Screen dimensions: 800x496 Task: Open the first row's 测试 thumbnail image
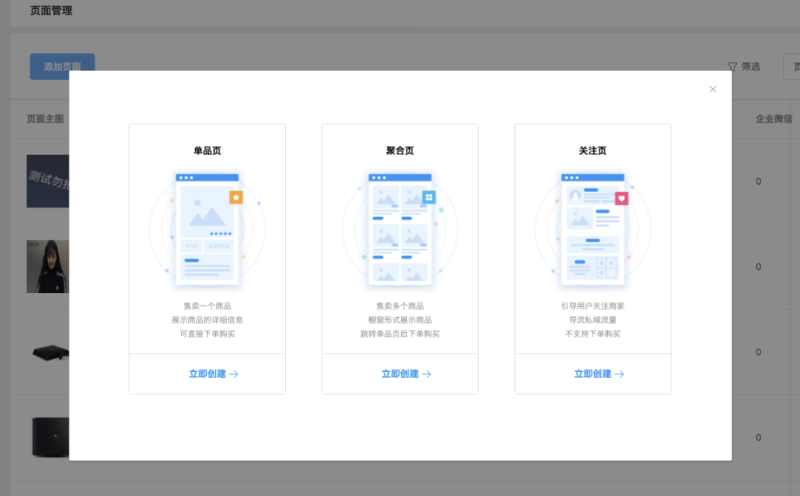(47, 181)
